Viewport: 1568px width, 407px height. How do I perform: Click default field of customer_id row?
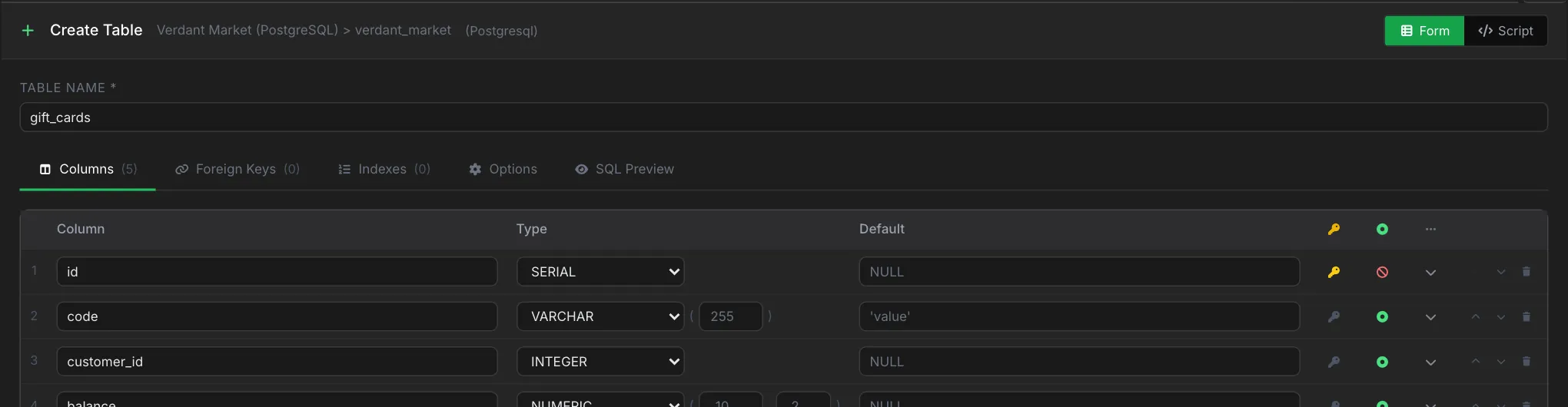[1079, 362]
